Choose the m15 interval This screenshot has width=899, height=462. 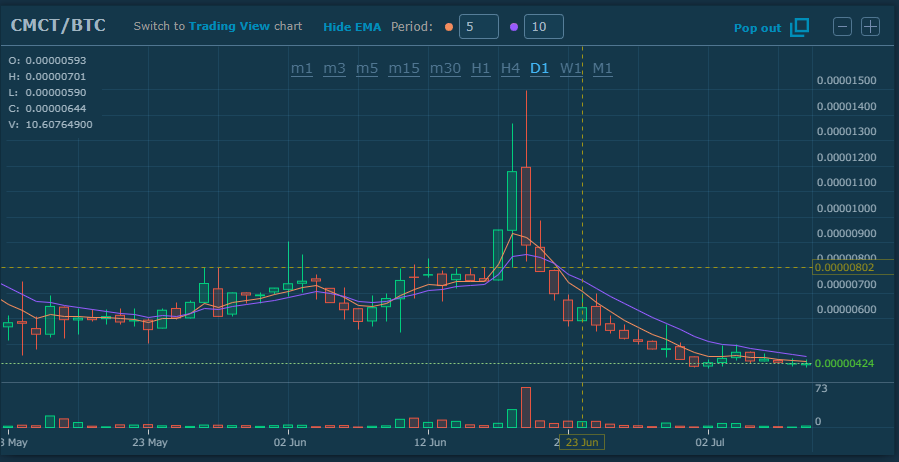(x=404, y=68)
